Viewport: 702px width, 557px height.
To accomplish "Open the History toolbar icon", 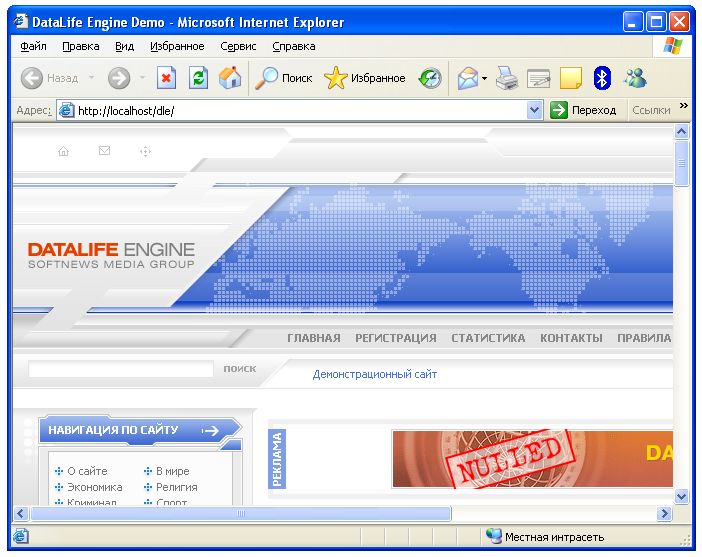I will 430,78.
